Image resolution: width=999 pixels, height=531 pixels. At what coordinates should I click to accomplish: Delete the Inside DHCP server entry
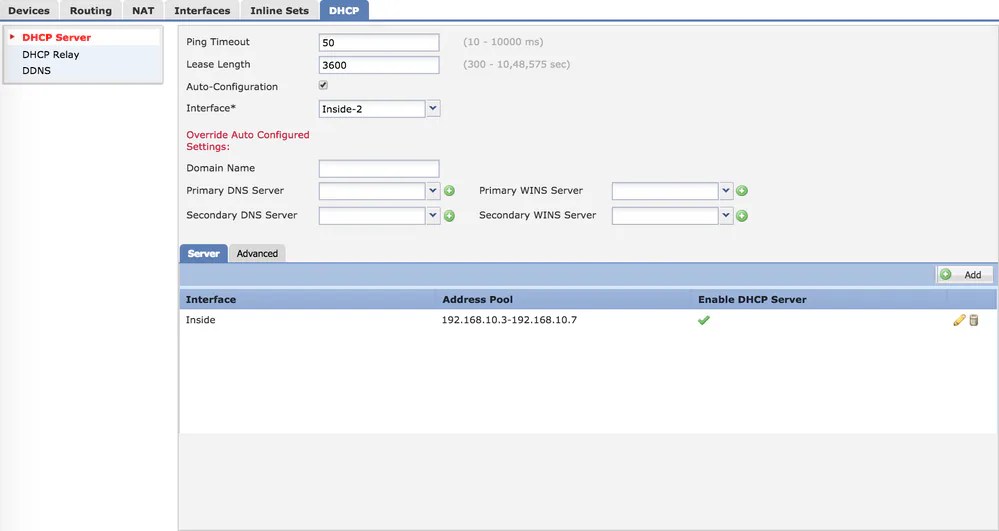(x=974, y=320)
